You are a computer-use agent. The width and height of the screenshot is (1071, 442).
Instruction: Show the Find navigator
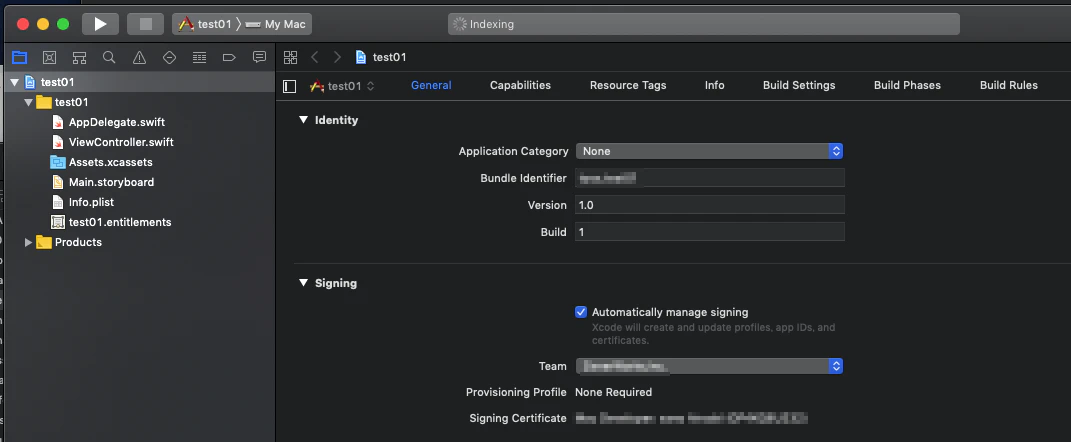(x=109, y=57)
